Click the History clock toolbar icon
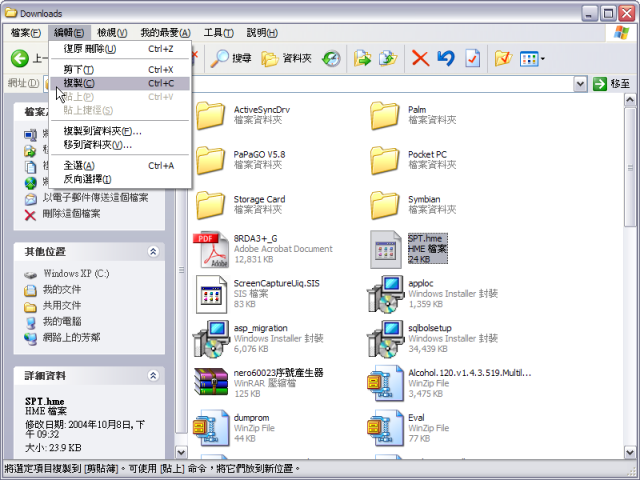This screenshot has height=480, width=640. [331, 58]
